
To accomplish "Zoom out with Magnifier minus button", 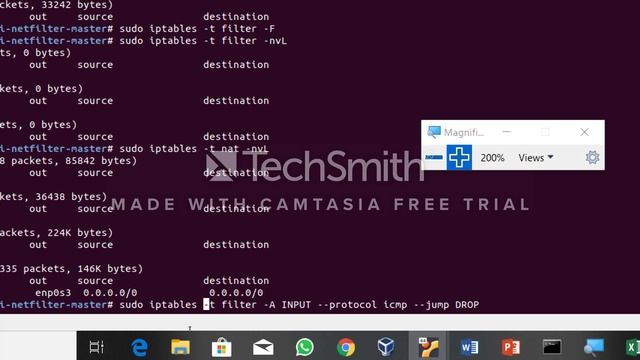I will click(434, 157).
